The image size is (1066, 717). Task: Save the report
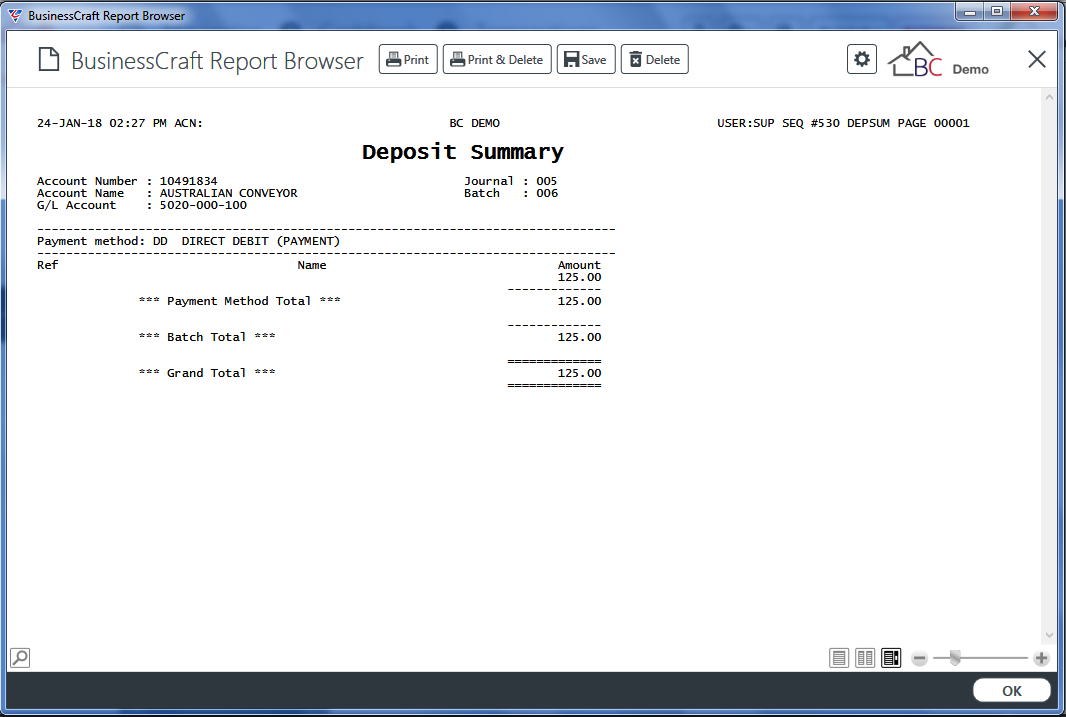pos(586,59)
